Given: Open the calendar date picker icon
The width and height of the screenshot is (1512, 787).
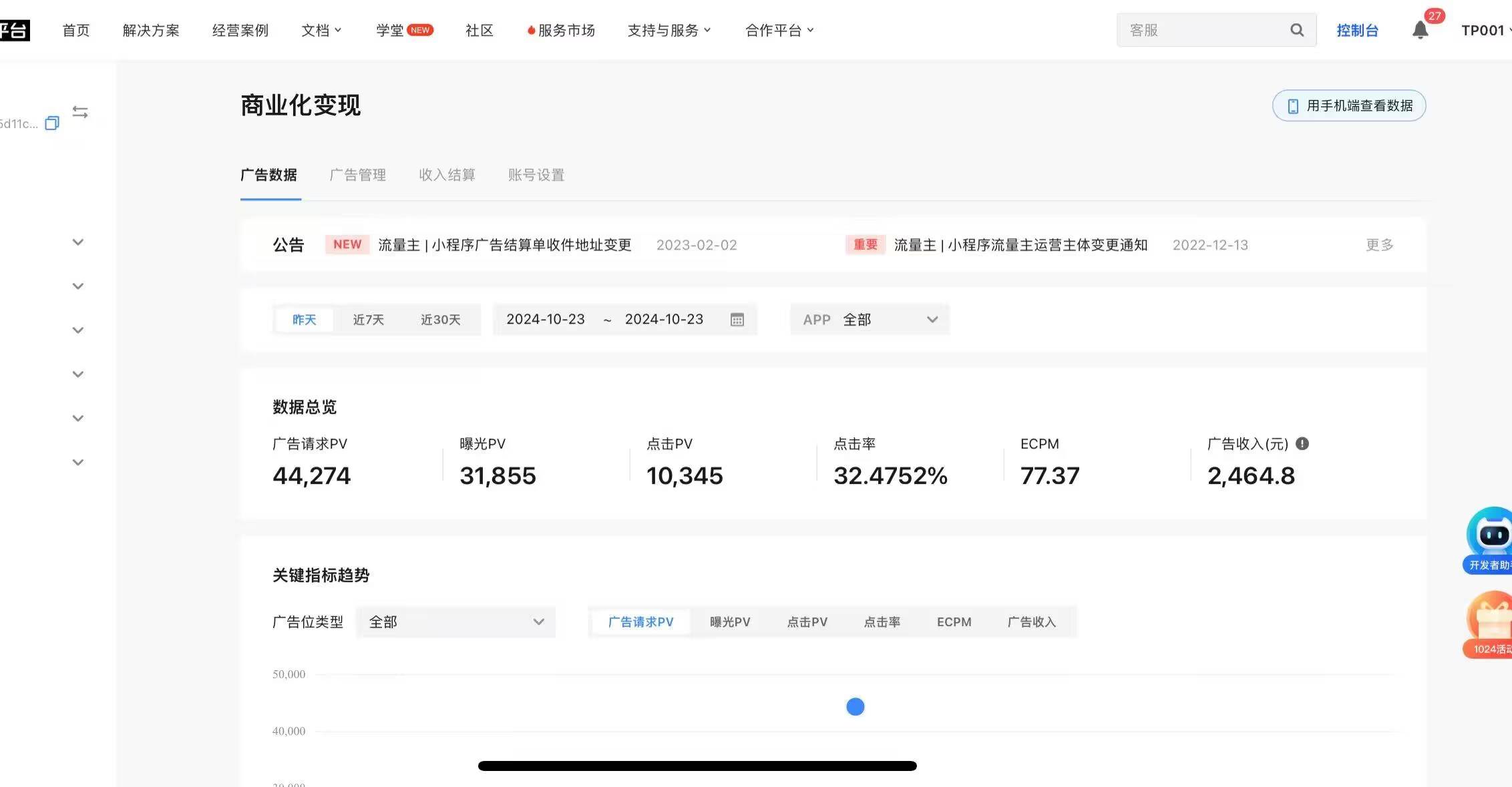Looking at the screenshot, I should (x=737, y=320).
